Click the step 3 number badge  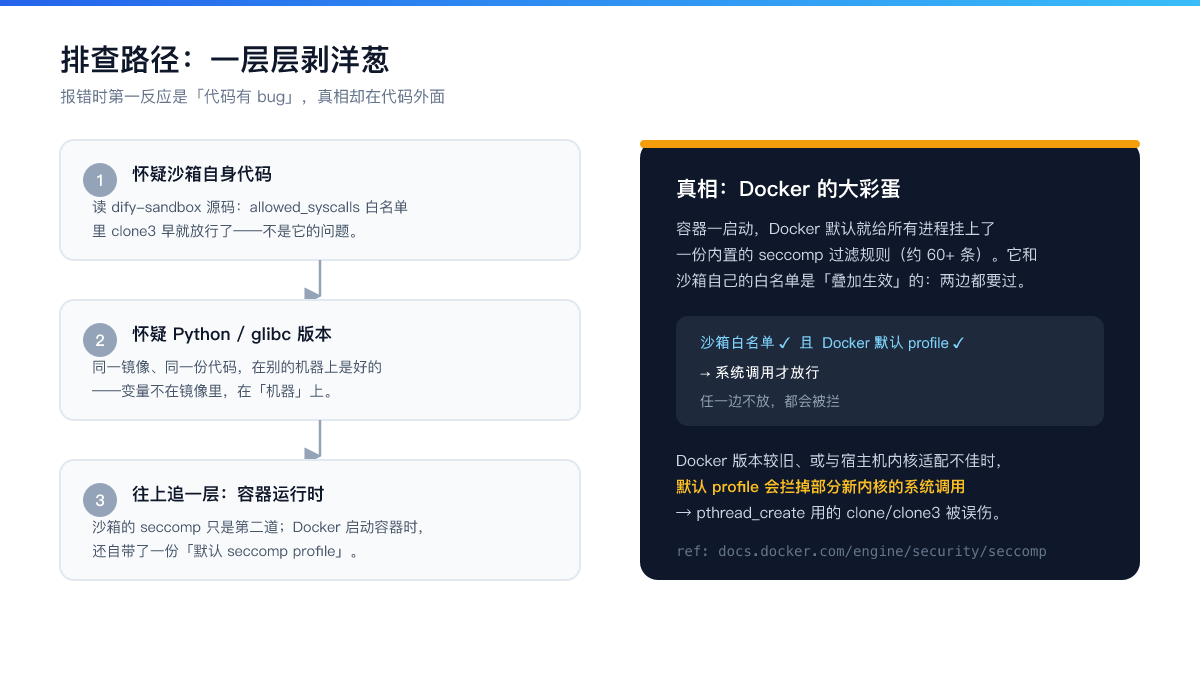[100, 501]
